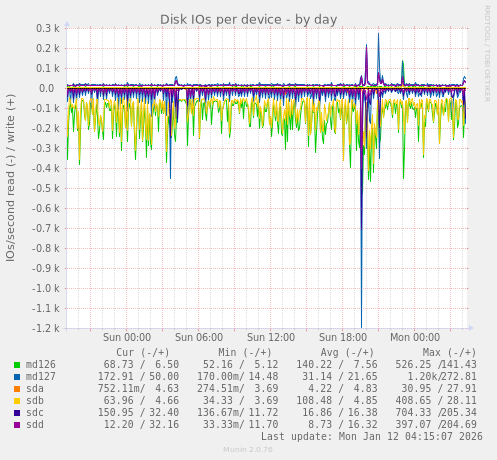Click md127 current value '172.91 / 50.00'
497x460 pixels.
[138, 377]
